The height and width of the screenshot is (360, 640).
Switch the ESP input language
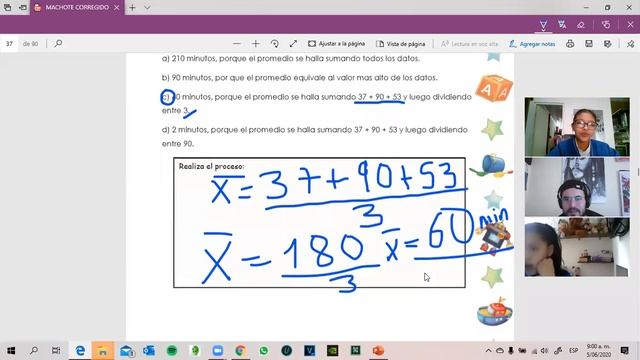coord(573,351)
